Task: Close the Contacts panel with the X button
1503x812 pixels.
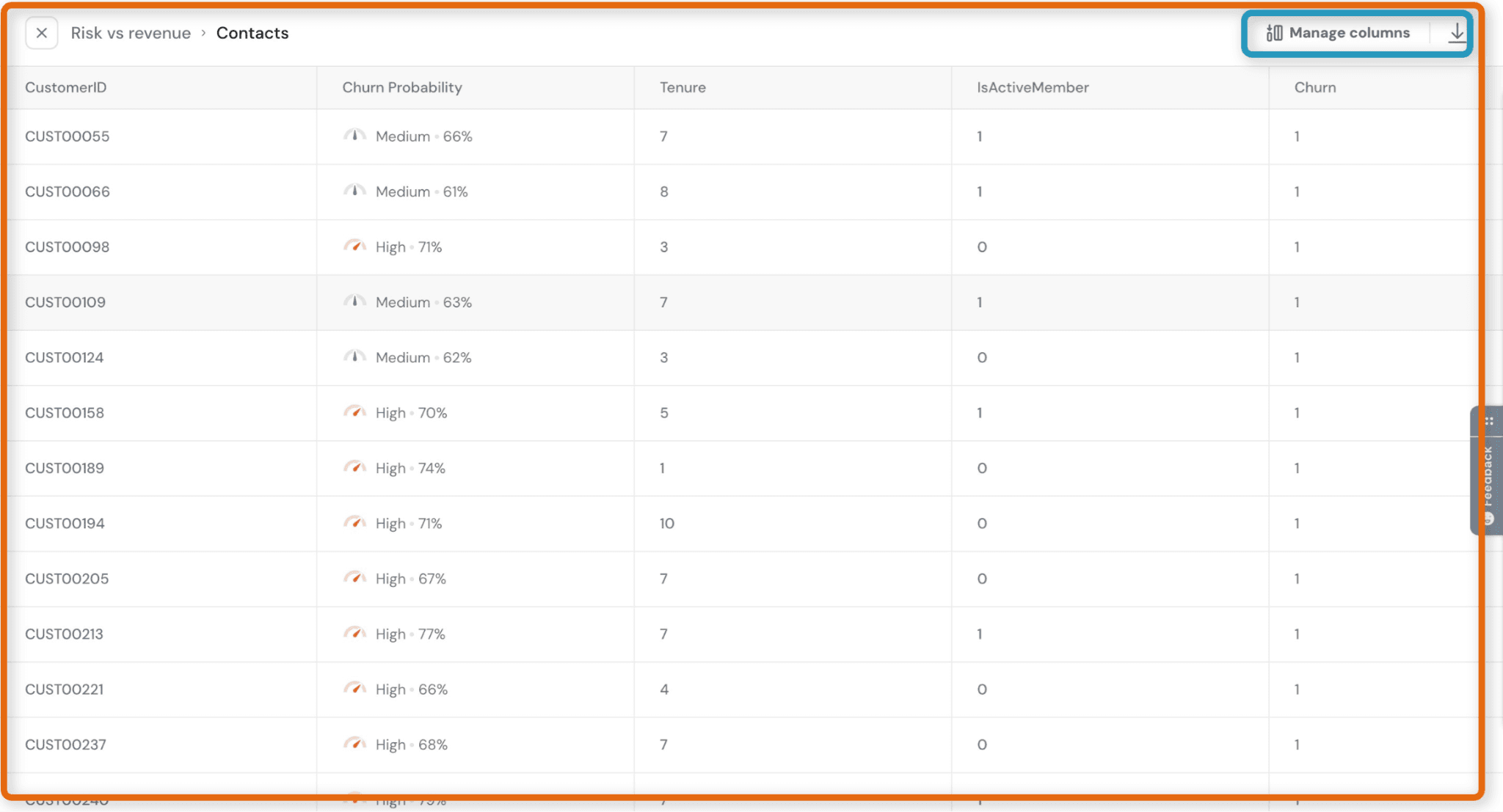Action: 42,33
